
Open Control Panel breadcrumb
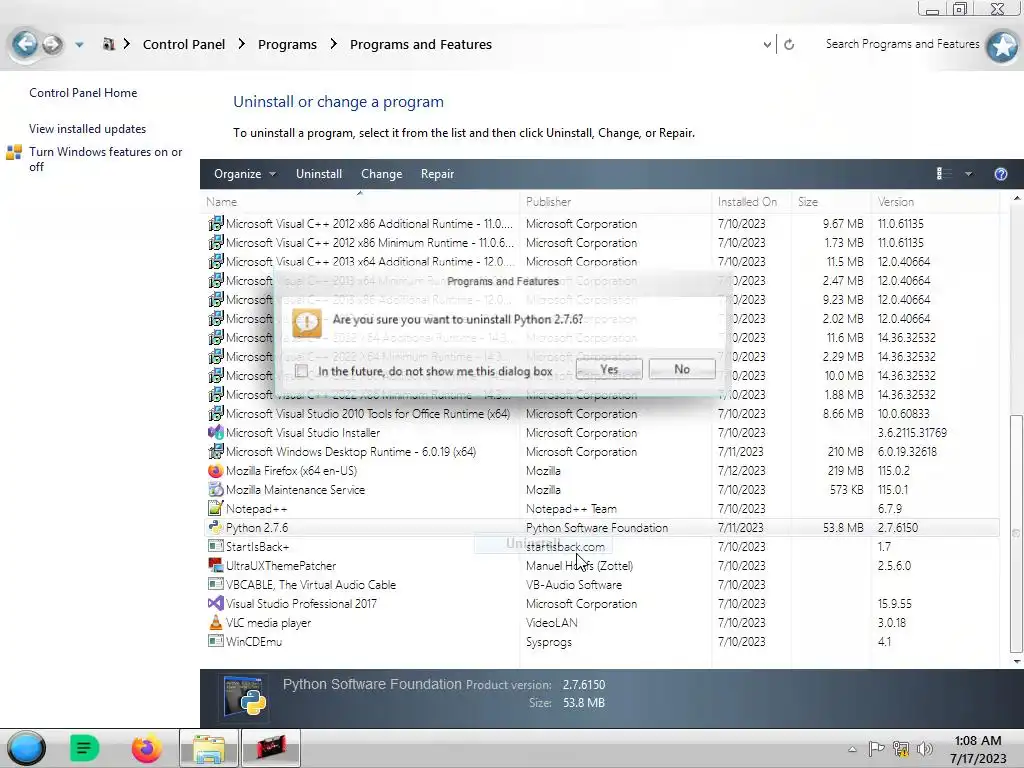coord(184,44)
